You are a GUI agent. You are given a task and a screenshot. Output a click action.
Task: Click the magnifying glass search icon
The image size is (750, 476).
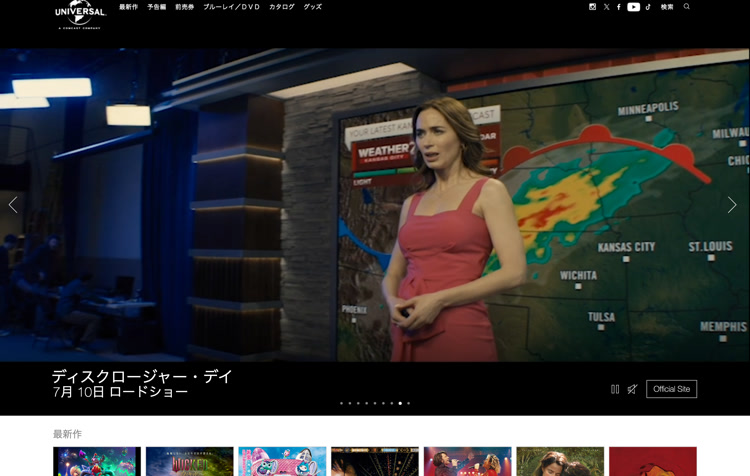pyautogui.click(x=686, y=7)
